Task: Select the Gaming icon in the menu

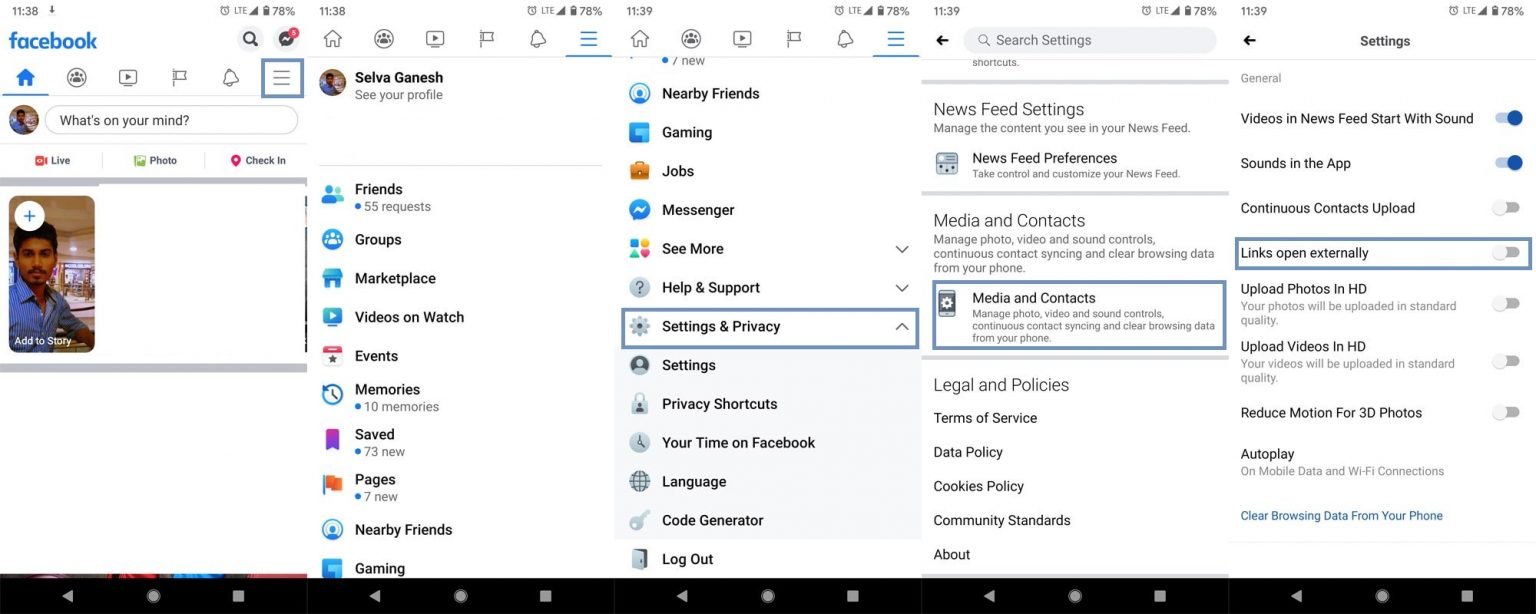Action: [x=640, y=132]
